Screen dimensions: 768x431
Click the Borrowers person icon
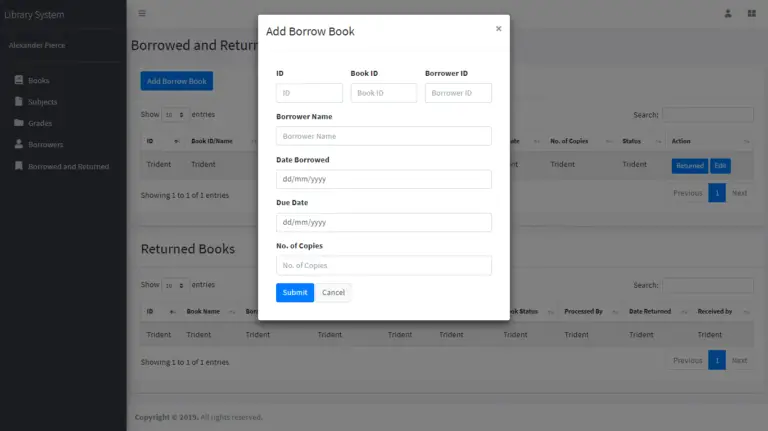[19, 144]
